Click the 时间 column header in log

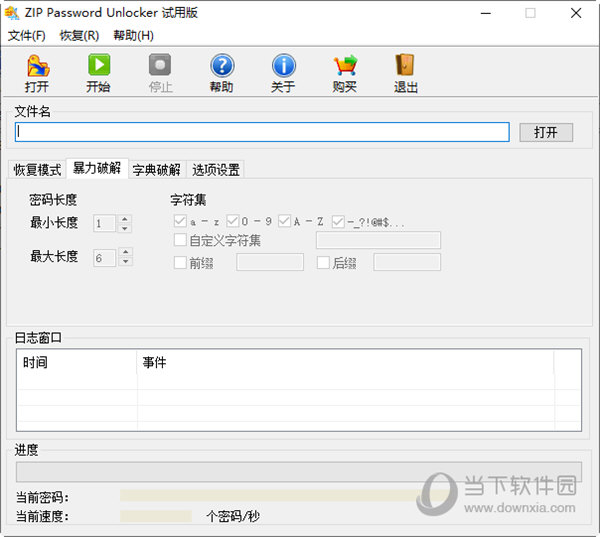point(77,362)
